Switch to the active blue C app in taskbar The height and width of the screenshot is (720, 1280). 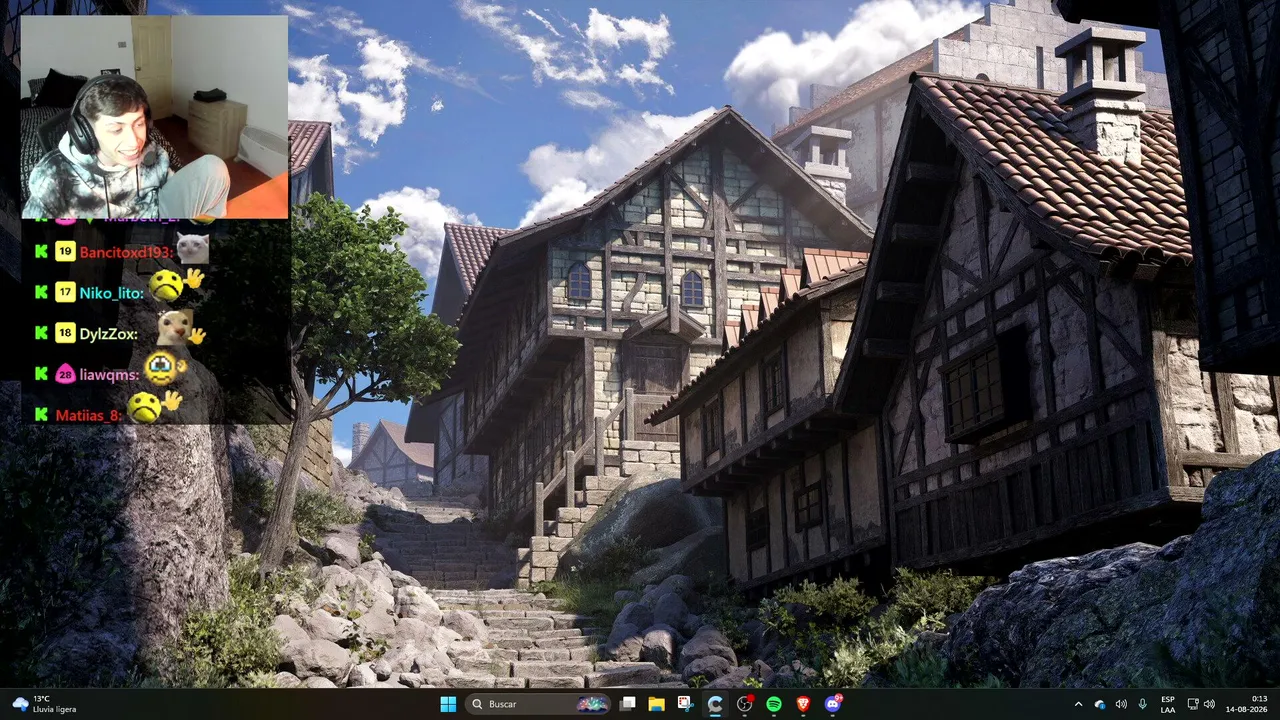(715, 704)
